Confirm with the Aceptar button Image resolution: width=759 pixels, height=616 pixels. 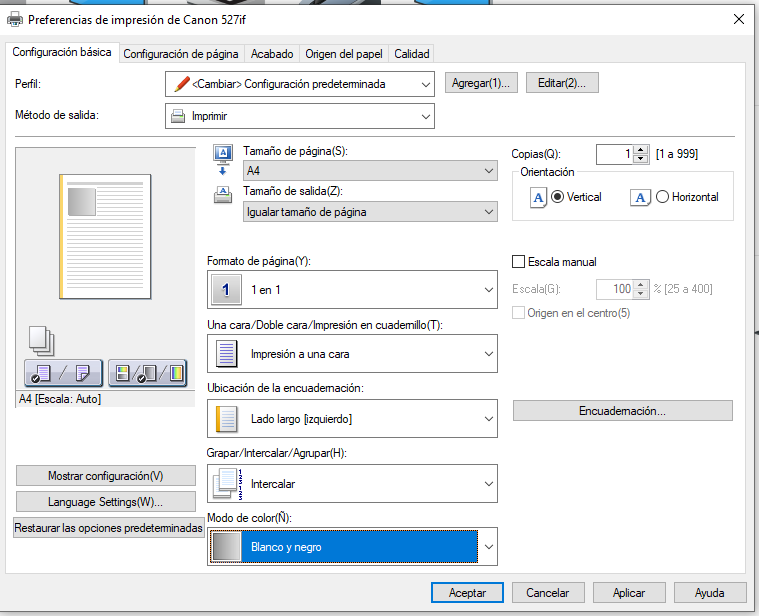click(468, 593)
